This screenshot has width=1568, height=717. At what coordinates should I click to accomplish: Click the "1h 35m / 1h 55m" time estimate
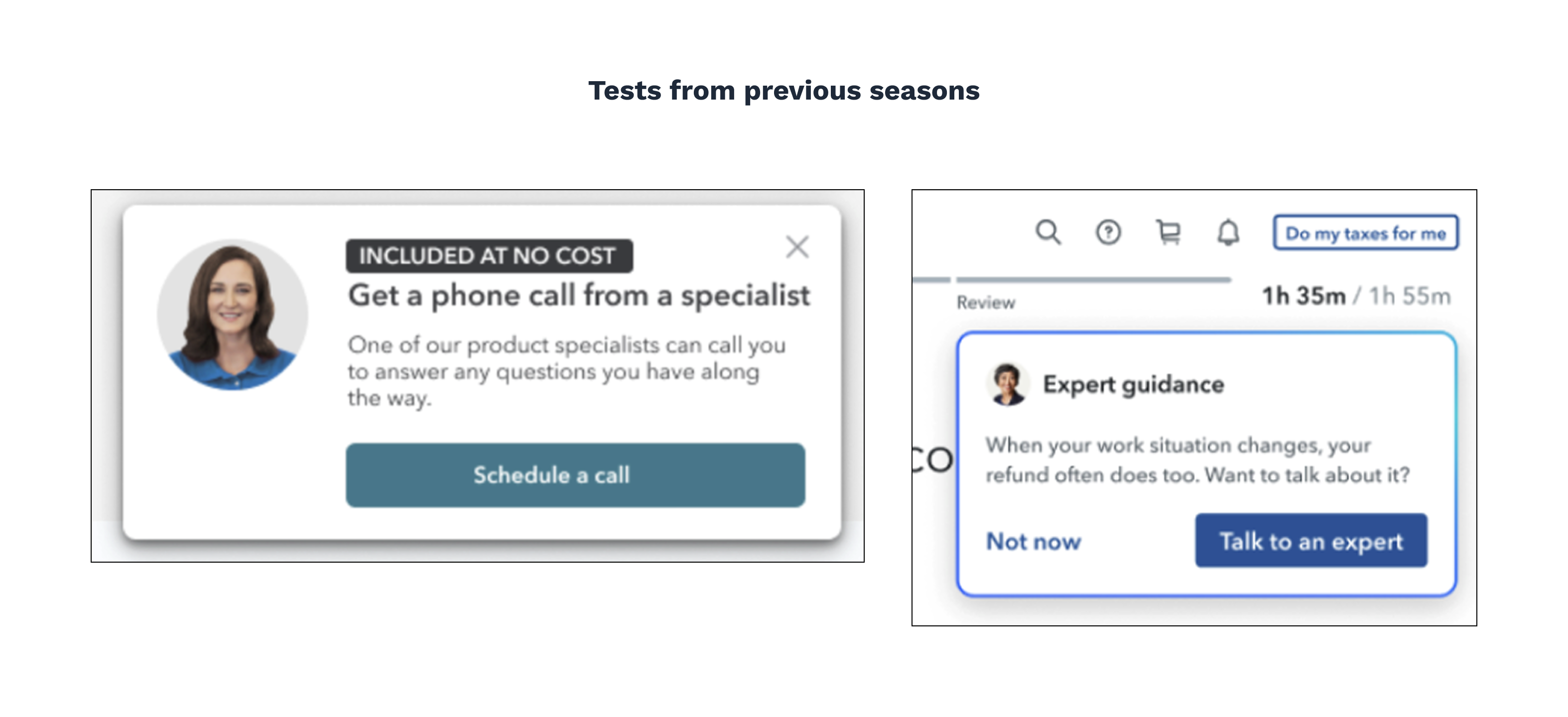coord(1356,296)
